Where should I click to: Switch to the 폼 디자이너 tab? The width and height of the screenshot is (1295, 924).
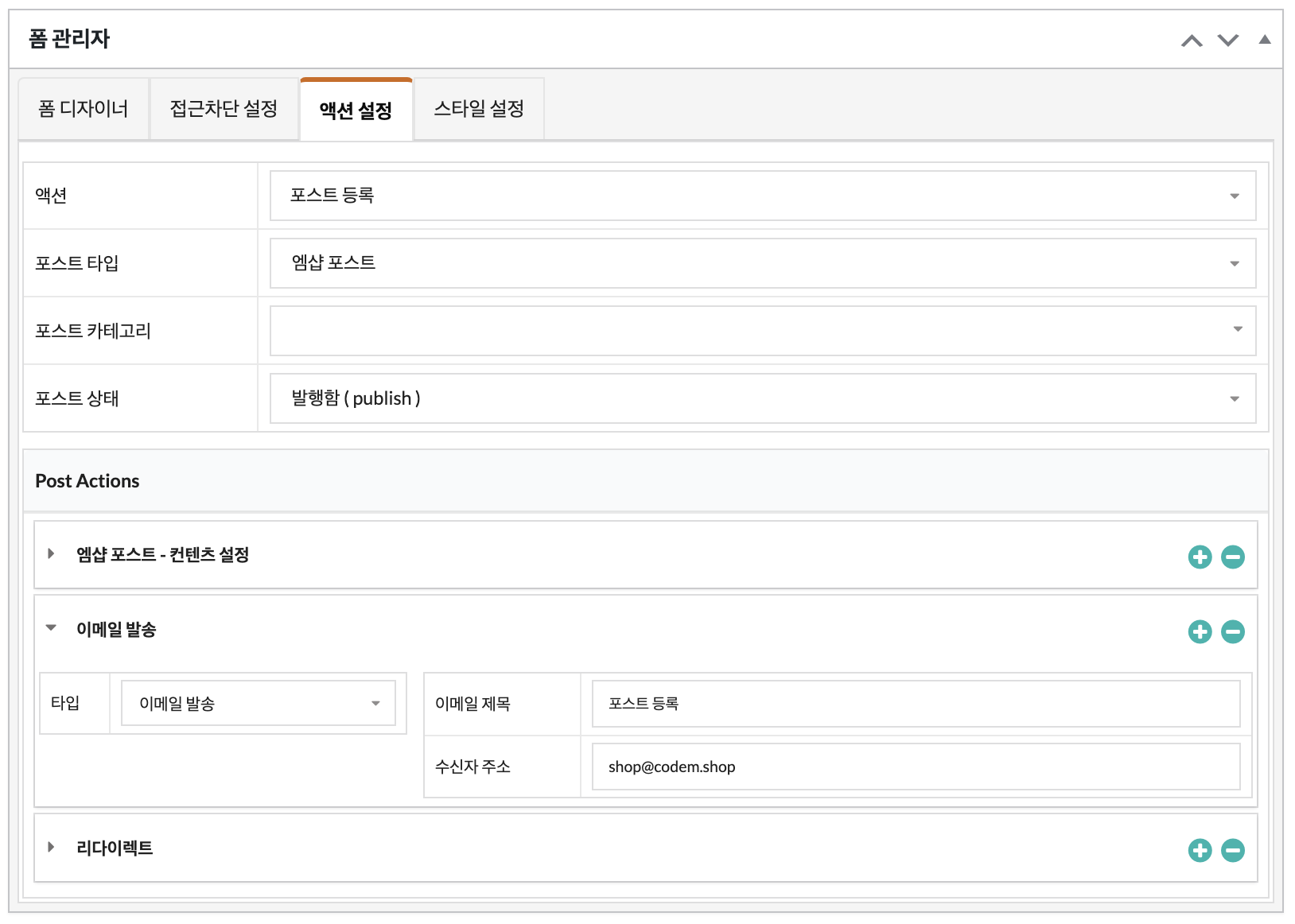[x=84, y=109]
